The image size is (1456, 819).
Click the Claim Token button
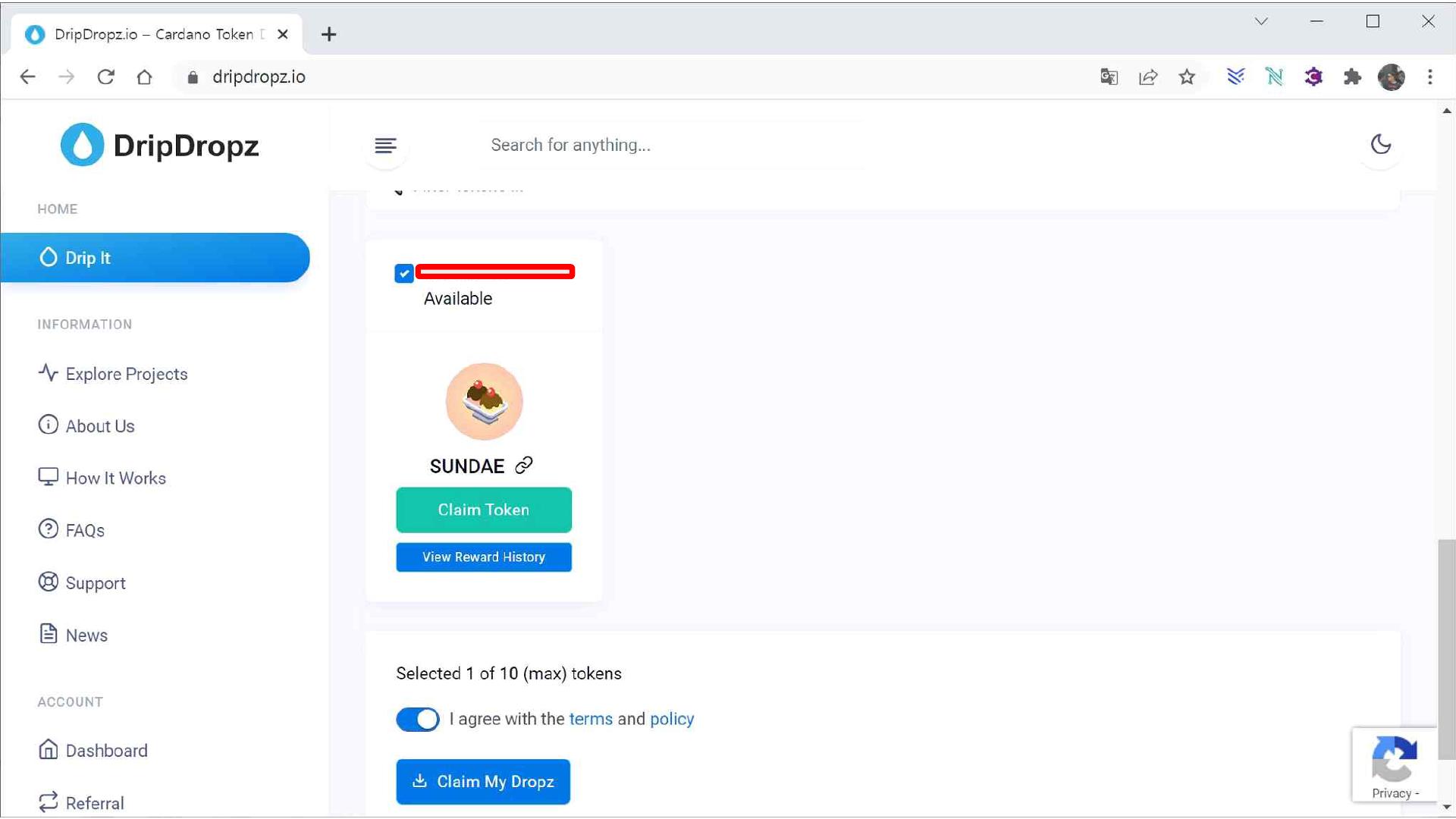point(484,510)
